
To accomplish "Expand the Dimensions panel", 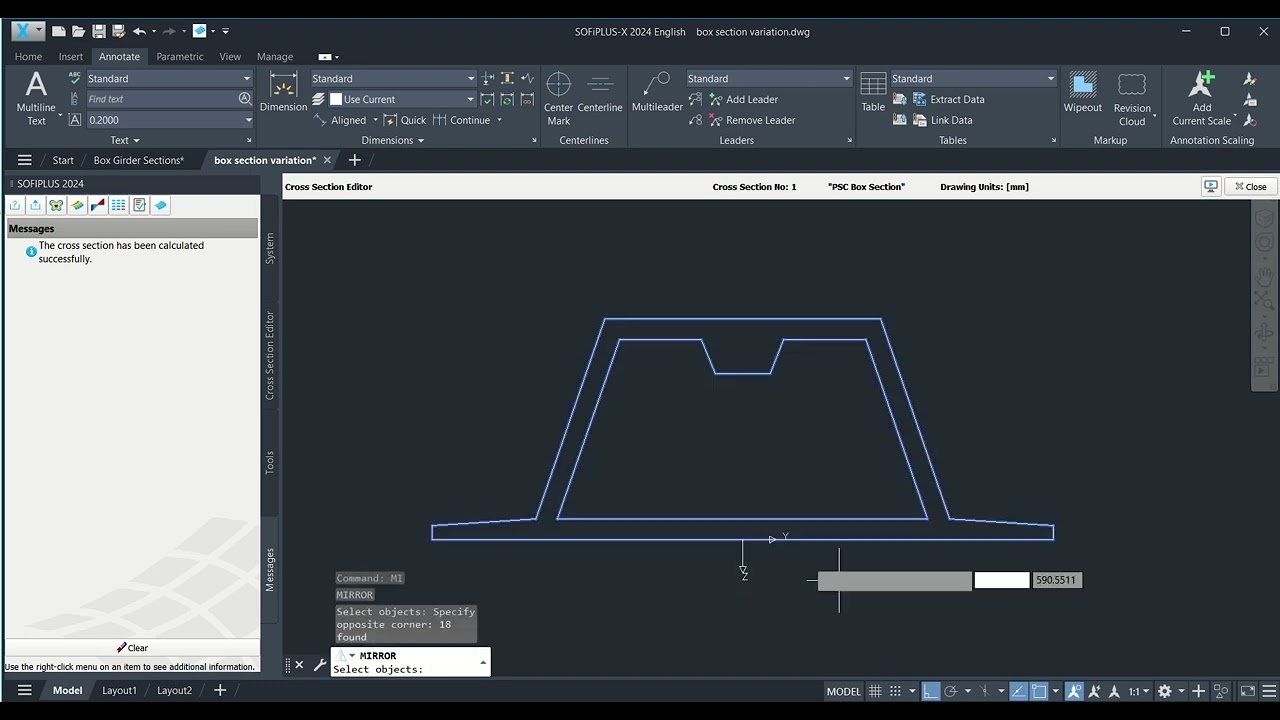I will pyautogui.click(x=393, y=140).
